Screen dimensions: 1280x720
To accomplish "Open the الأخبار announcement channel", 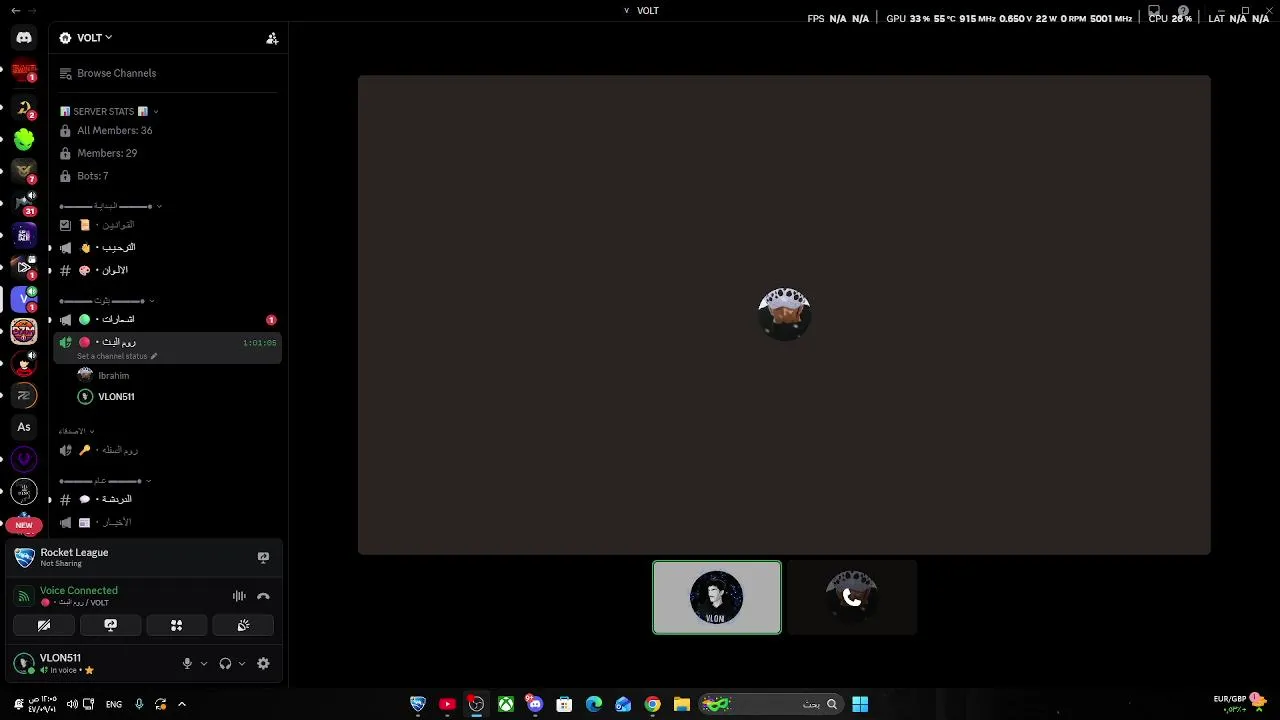I will (x=167, y=522).
